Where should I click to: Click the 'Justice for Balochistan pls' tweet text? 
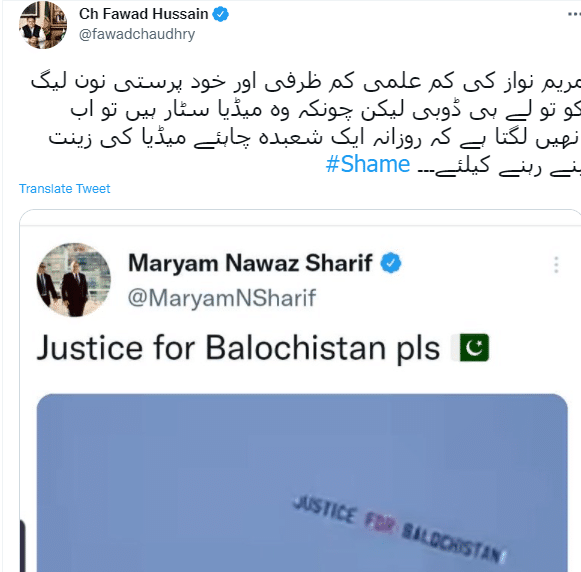tap(238, 348)
